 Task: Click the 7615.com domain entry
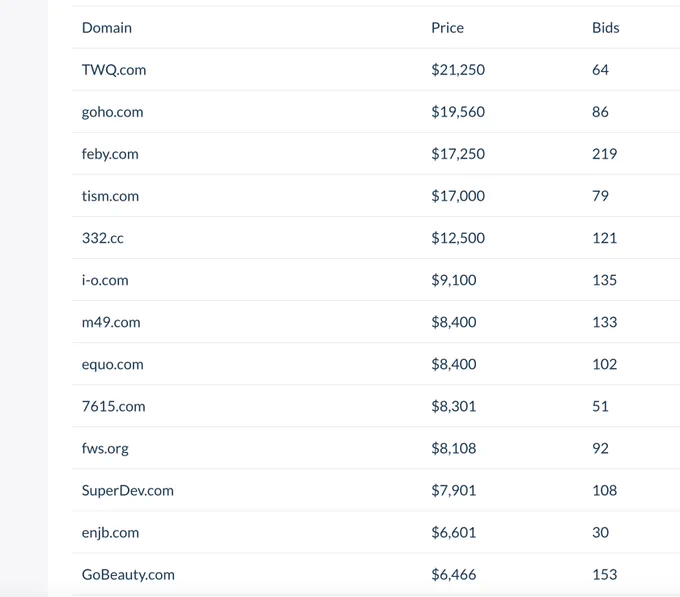click(x=114, y=406)
